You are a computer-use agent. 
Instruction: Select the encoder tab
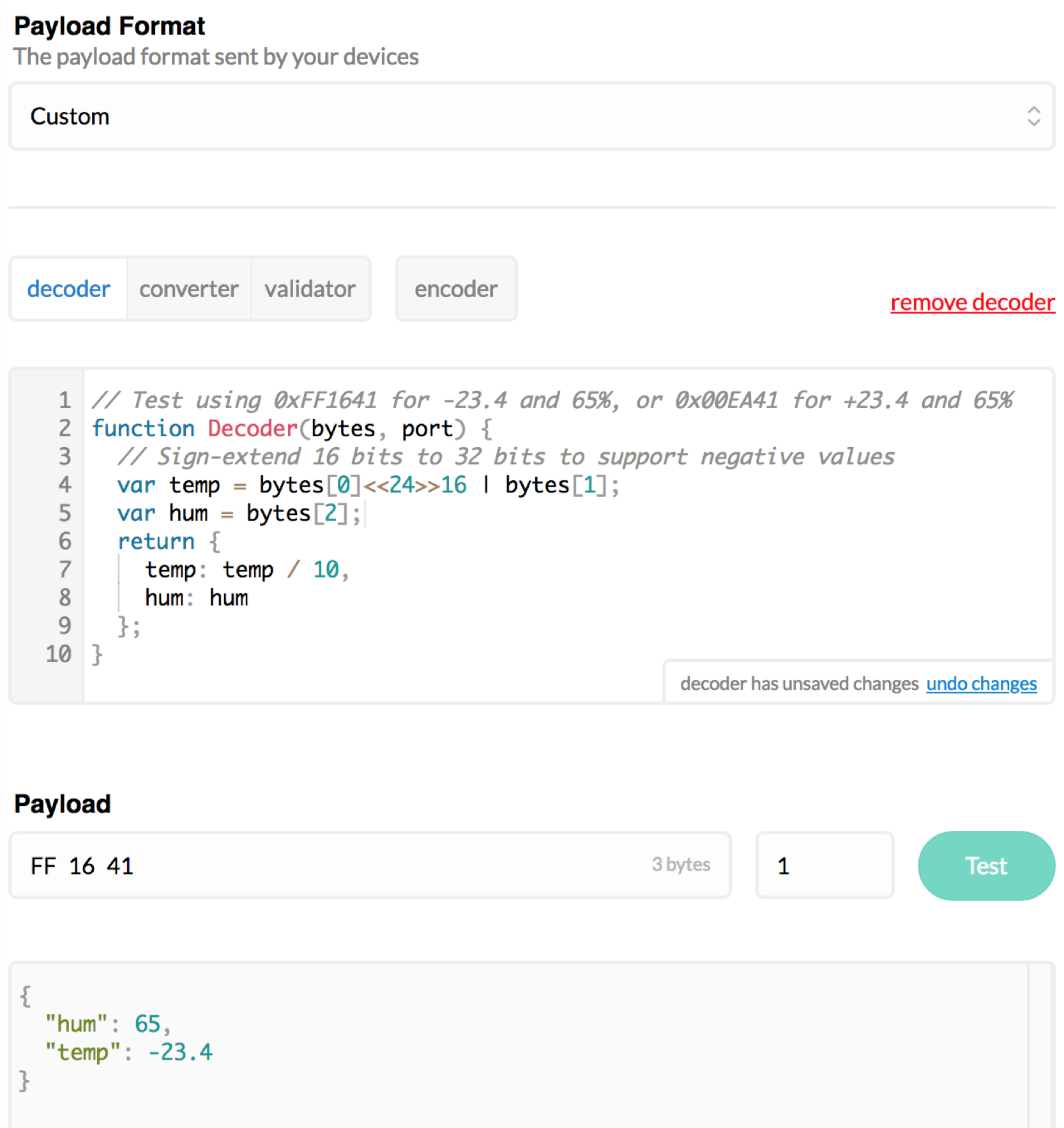coord(456,289)
